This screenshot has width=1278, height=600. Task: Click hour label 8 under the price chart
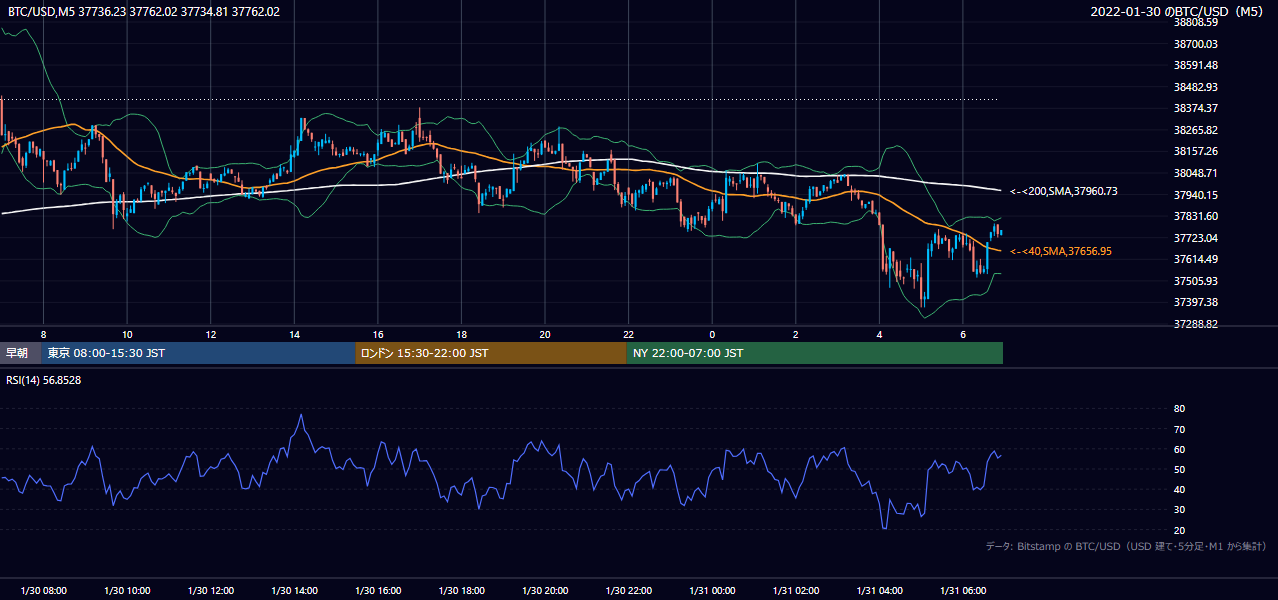click(43, 334)
